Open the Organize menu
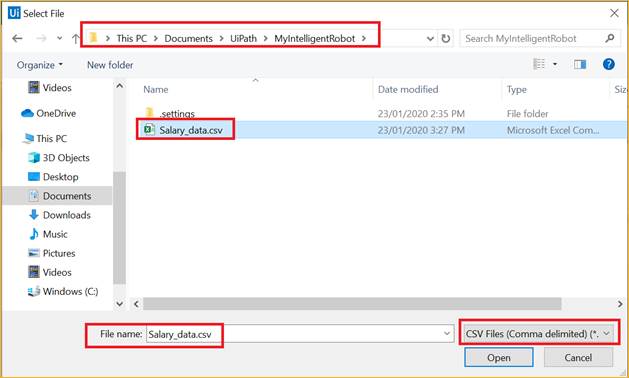The width and height of the screenshot is (629, 378). 39,65
